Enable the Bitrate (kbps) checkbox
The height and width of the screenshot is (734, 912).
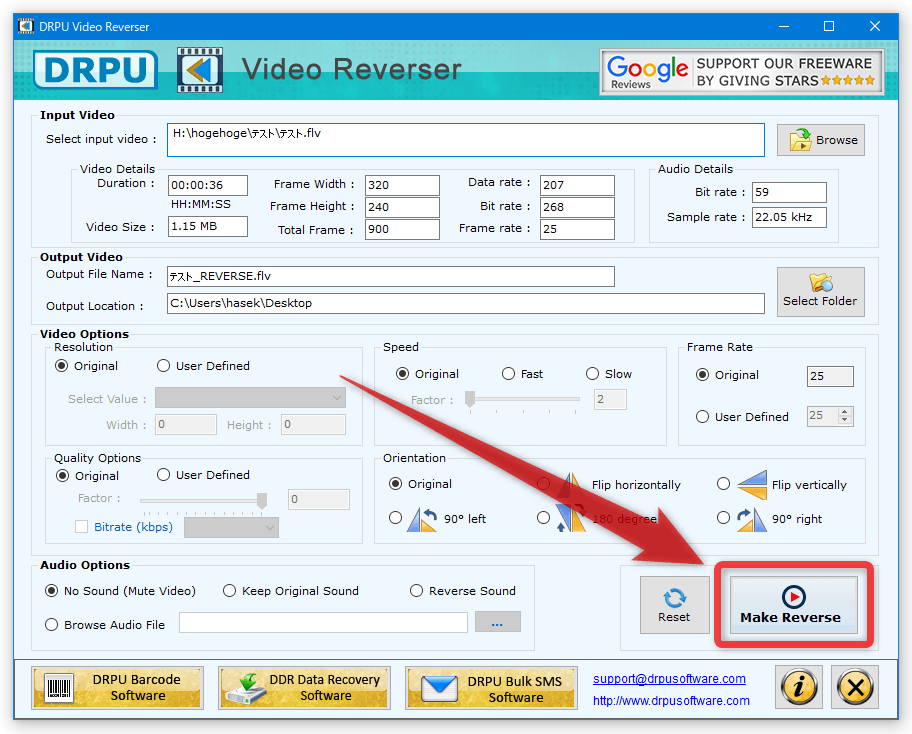81,527
